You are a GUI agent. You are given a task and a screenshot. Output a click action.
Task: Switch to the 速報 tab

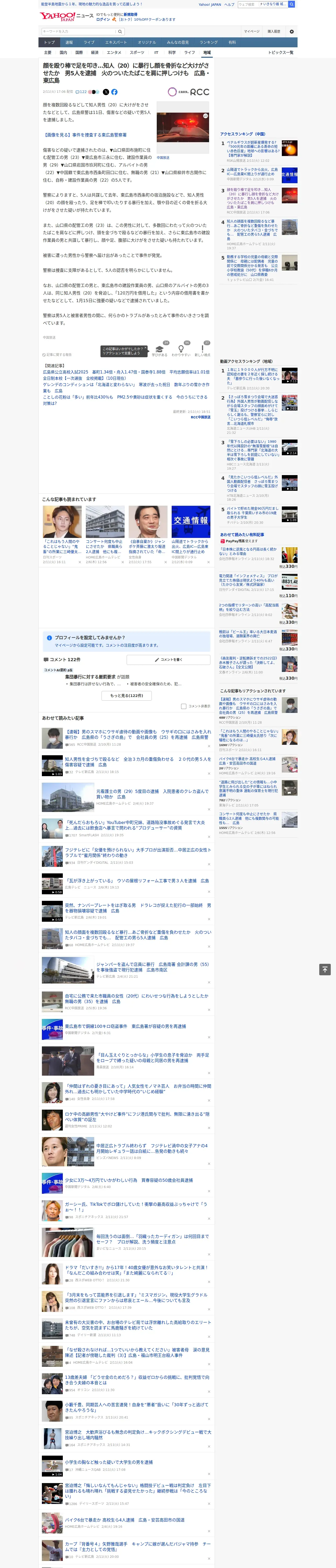point(69,42)
